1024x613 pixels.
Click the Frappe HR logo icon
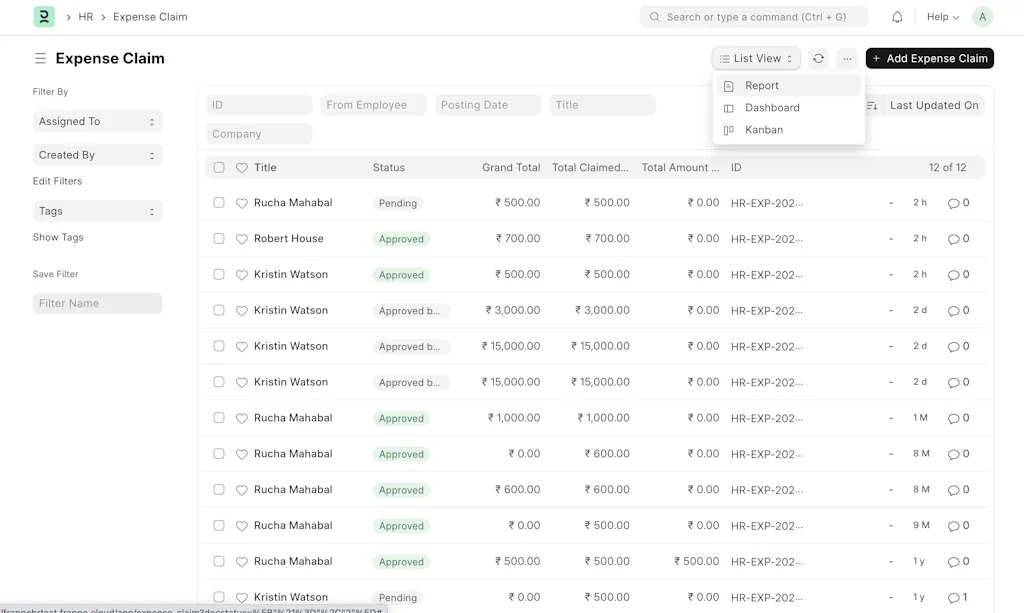tap(44, 17)
